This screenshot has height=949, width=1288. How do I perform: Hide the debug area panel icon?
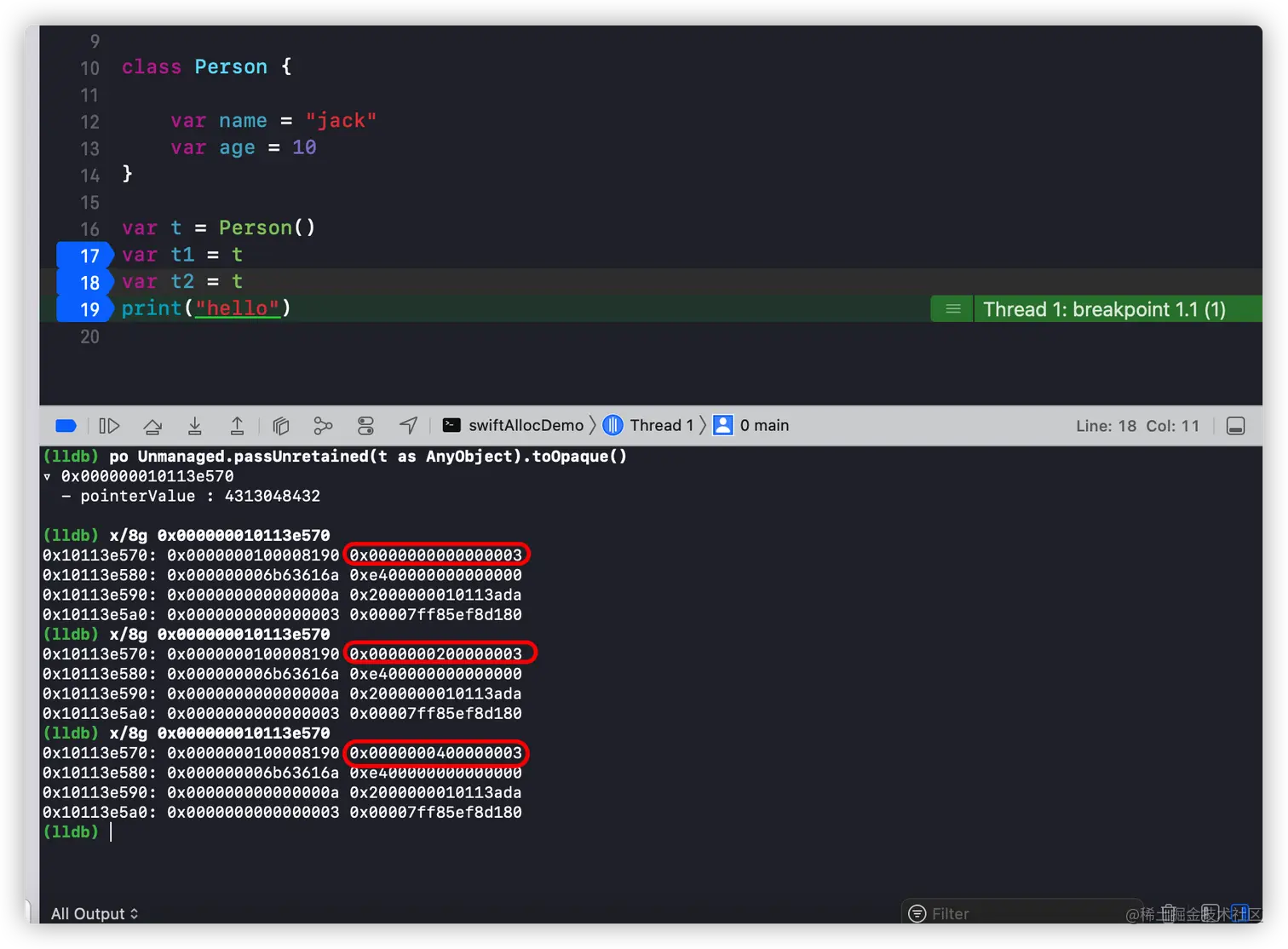pyautogui.click(x=1236, y=426)
